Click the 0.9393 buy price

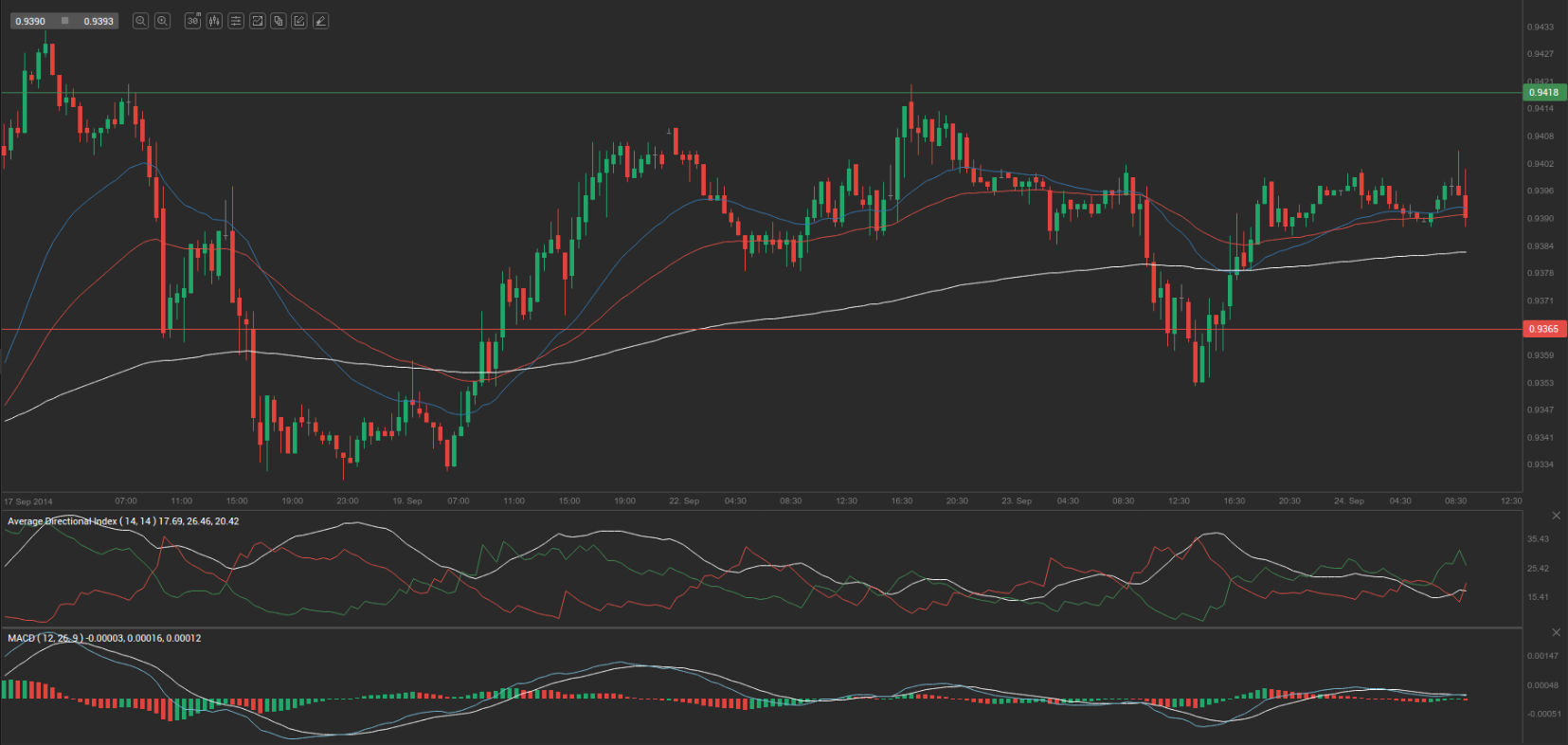pyautogui.click(x=99, y=21)
